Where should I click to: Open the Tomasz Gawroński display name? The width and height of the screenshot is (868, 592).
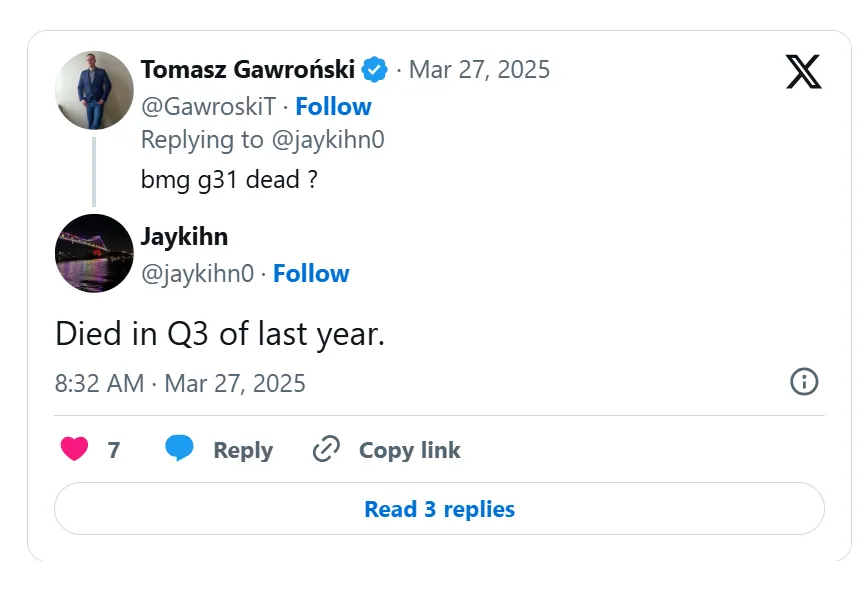click(247, 69)
